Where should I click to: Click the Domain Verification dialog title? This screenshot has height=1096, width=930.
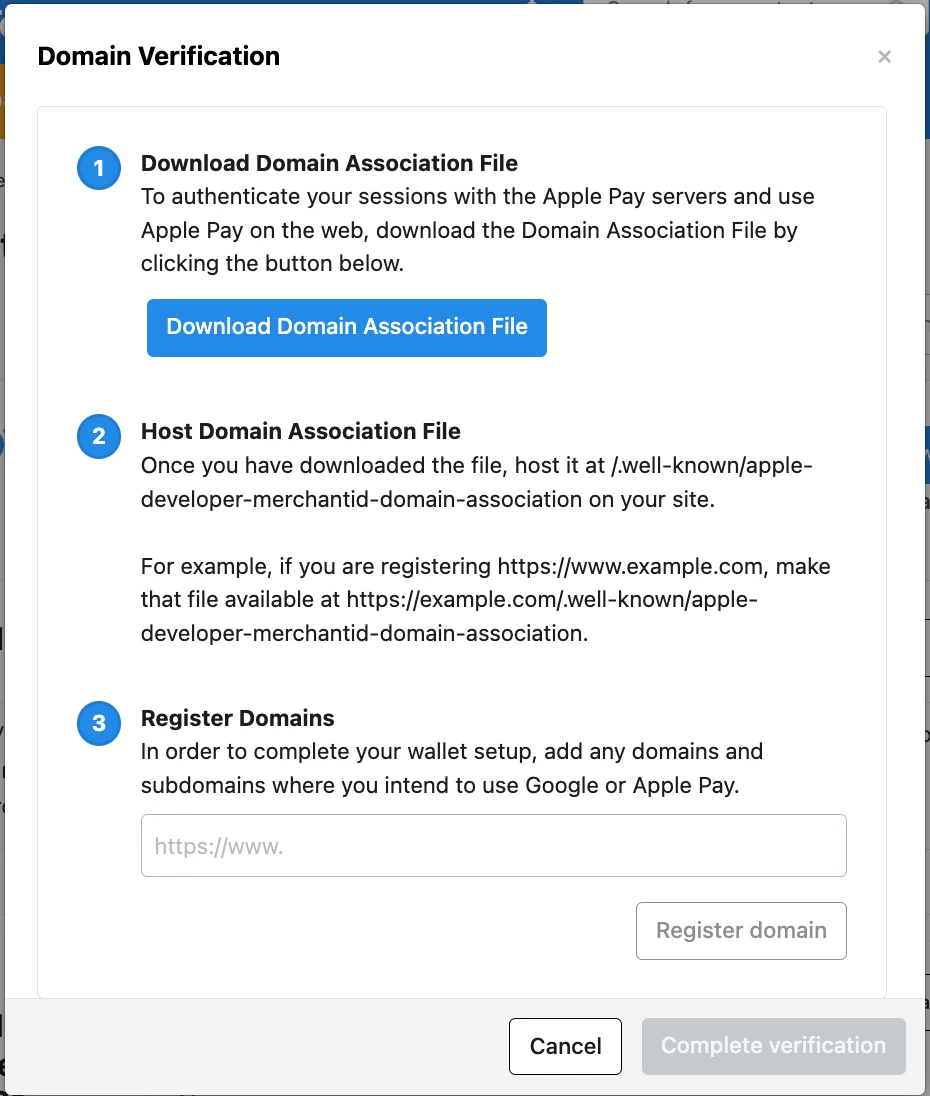coord(158,56)
